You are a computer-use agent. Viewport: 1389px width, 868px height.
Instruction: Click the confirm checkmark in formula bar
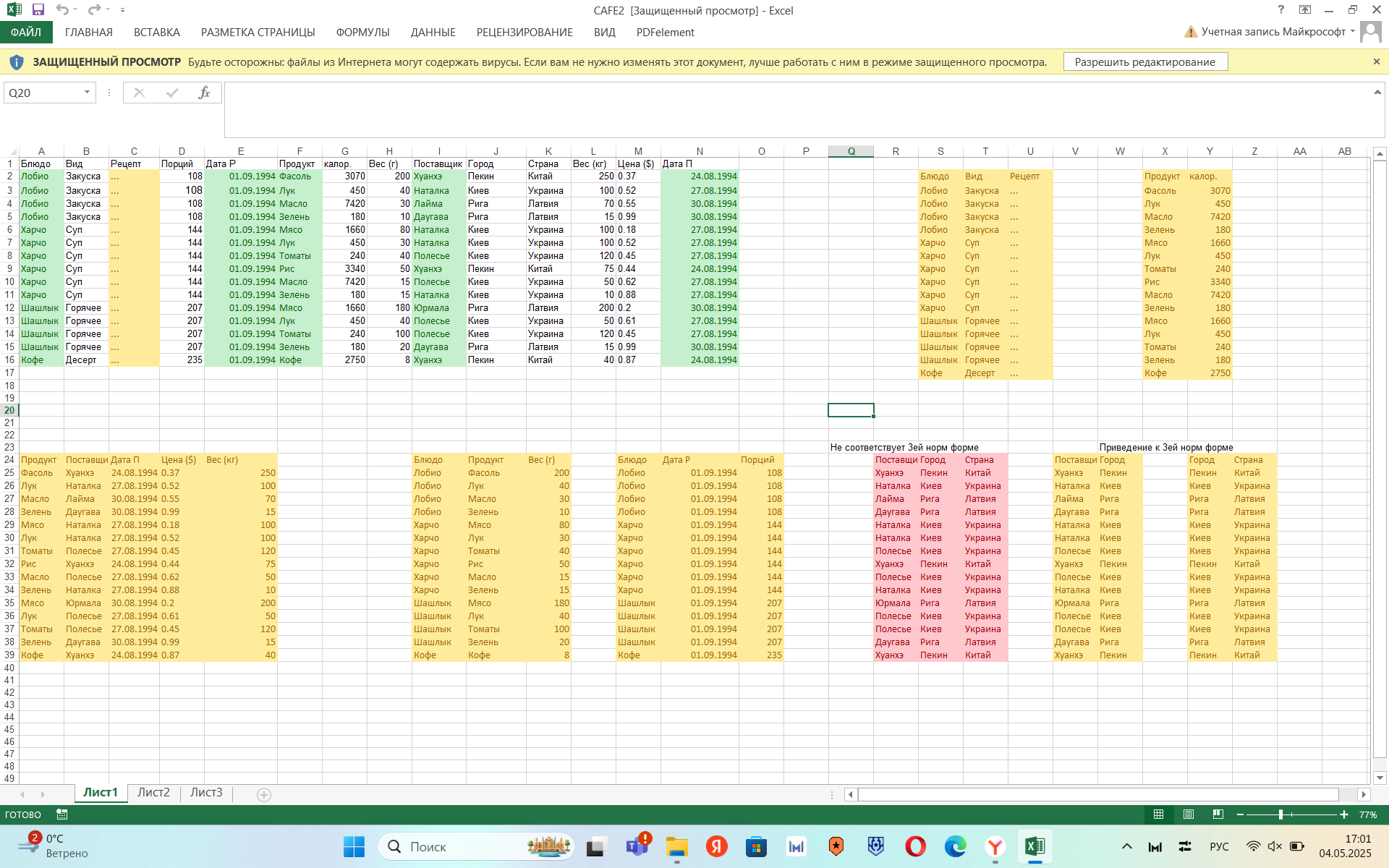pos(172,93)
